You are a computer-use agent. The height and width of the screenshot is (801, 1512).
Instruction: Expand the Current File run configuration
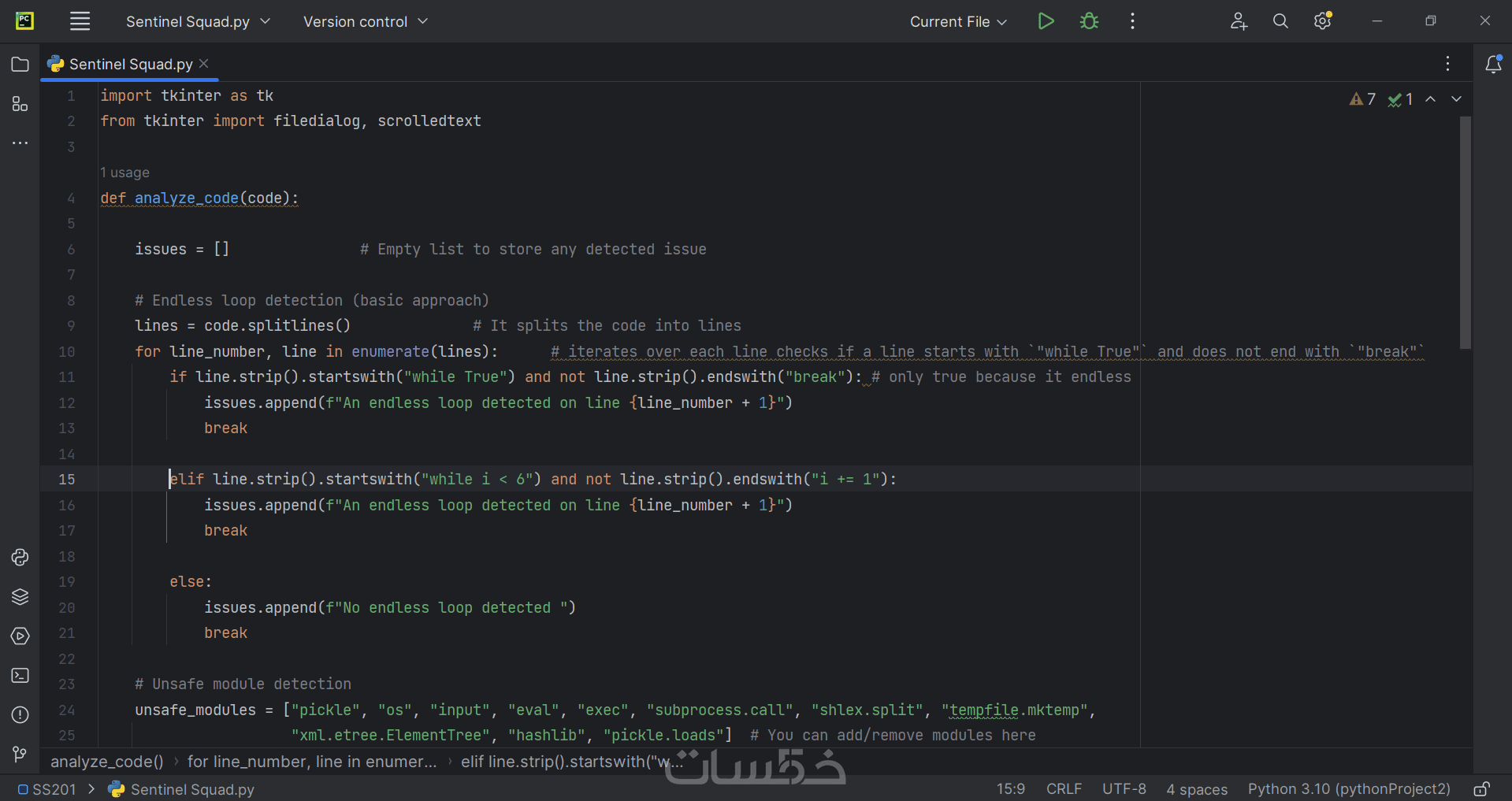tap(957, 21)
